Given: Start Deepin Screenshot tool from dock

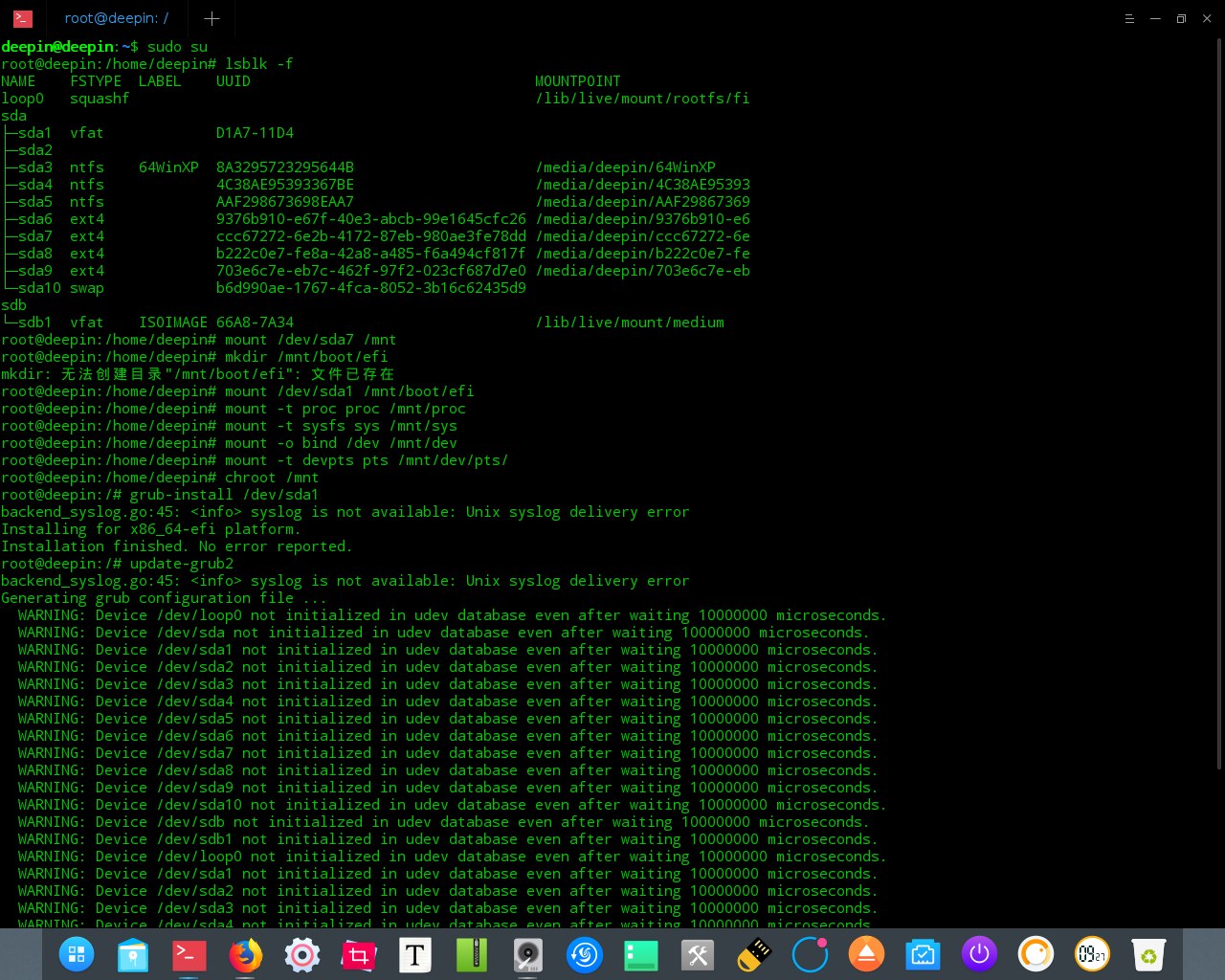Looking at the screenshot, I should point(359,954).
